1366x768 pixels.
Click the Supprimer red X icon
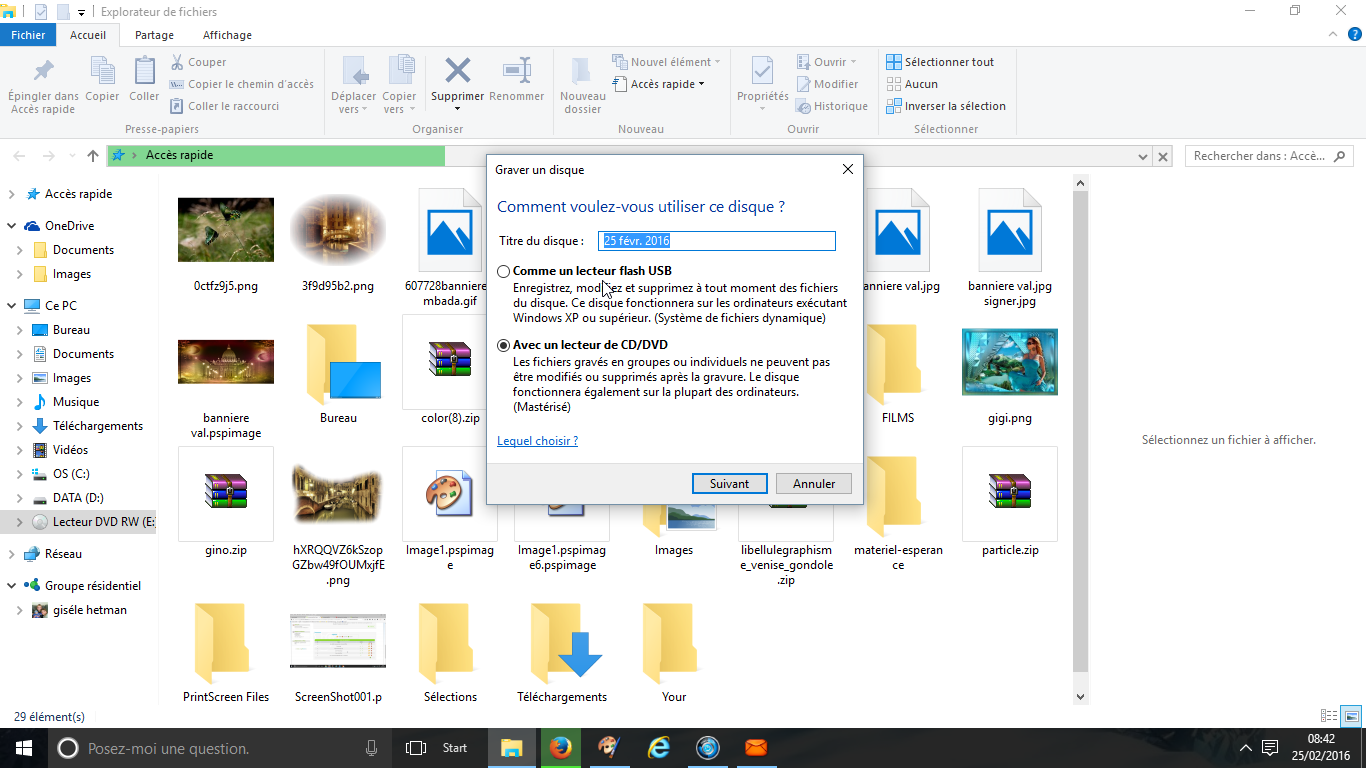458,70
